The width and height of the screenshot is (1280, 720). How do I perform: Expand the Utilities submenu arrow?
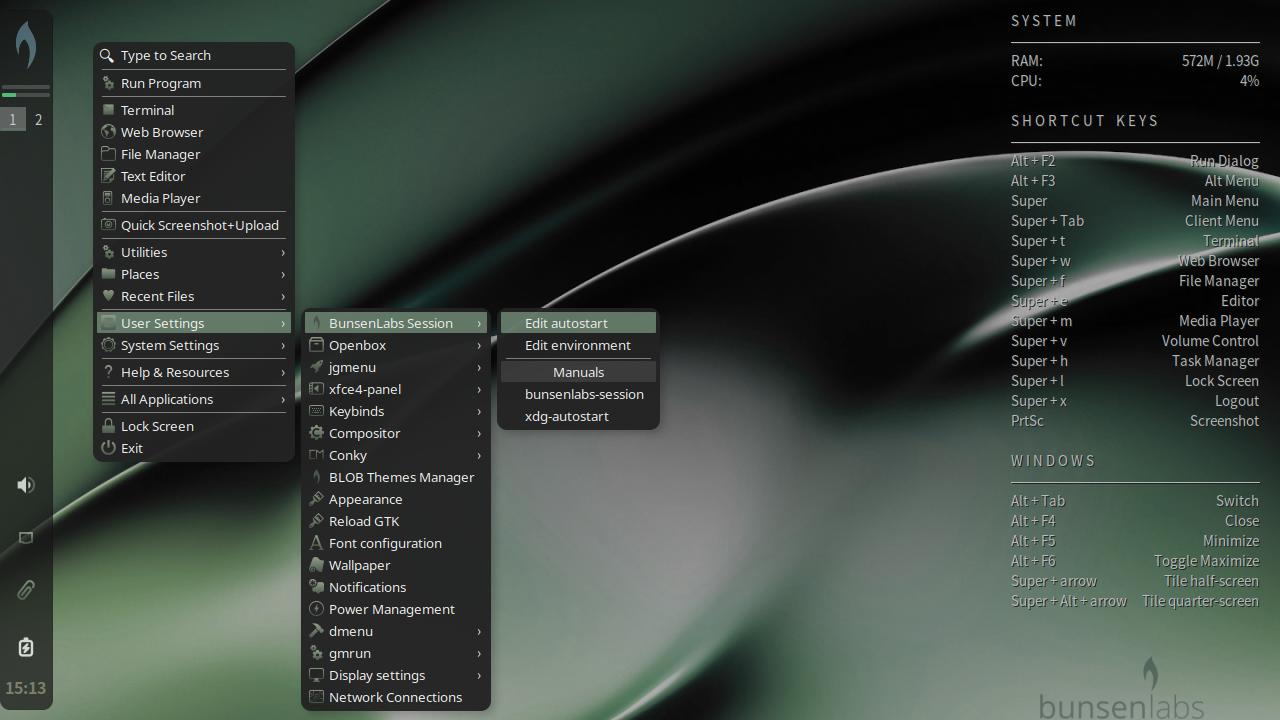click(x=283, y=252)
